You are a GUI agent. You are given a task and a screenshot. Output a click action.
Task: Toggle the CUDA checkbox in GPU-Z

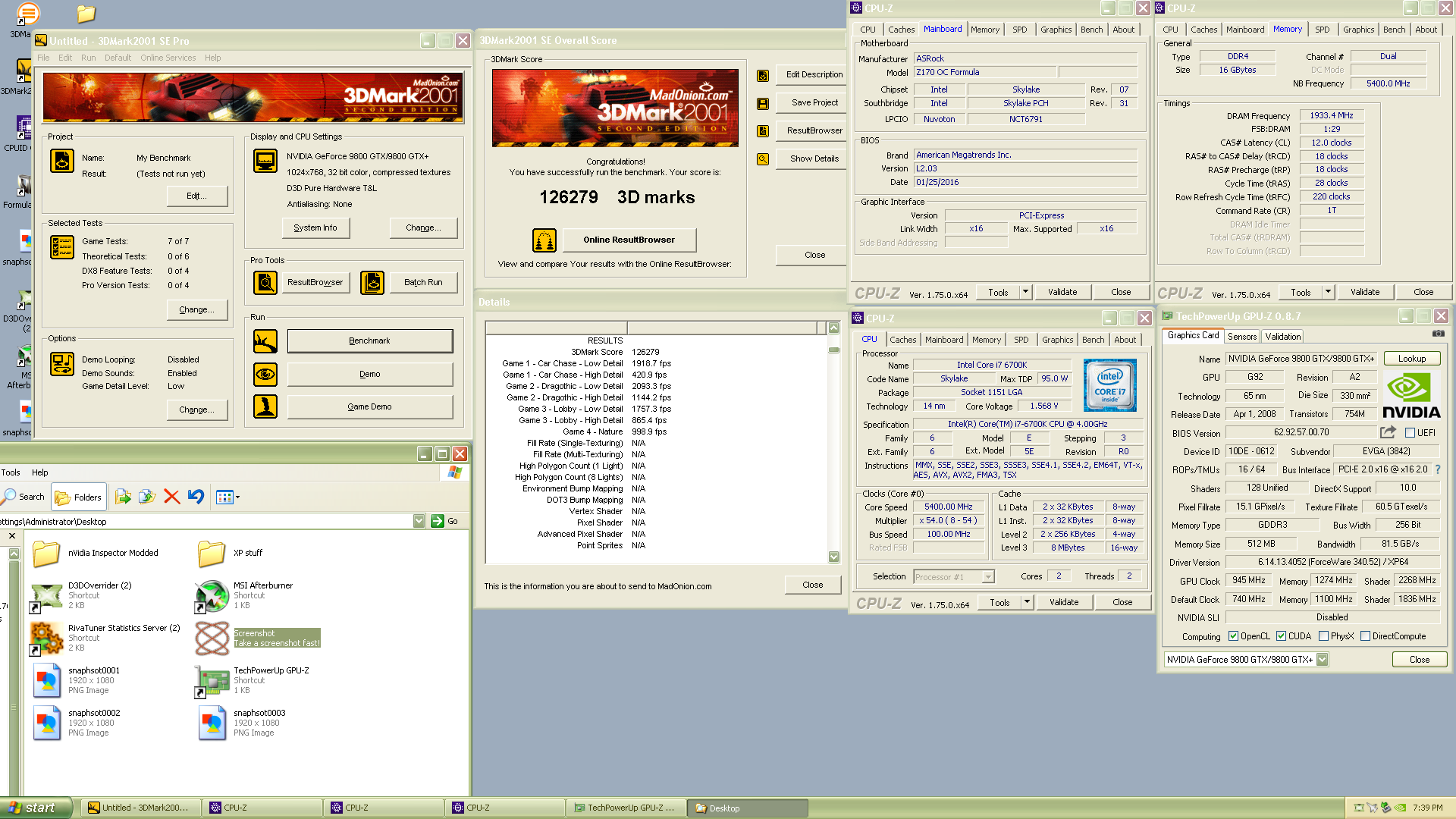click(x=1281, y=636)
